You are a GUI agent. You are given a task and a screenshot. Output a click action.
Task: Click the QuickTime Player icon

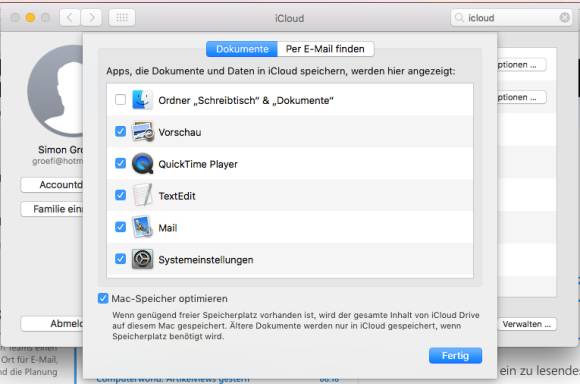click(x=142, y=164)
